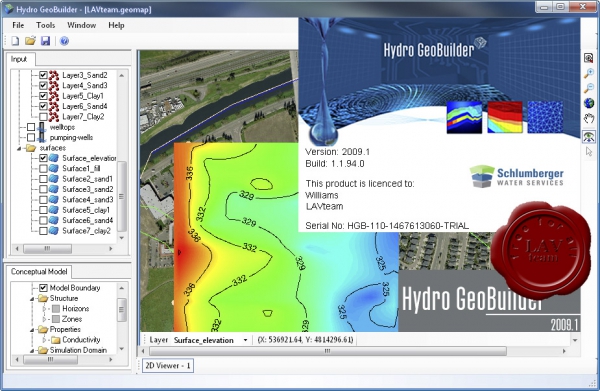Click the blue surface icon beside Surface3_sand2
The width and height of the screenshot is (600, 391).
click(x=54, y=189)
